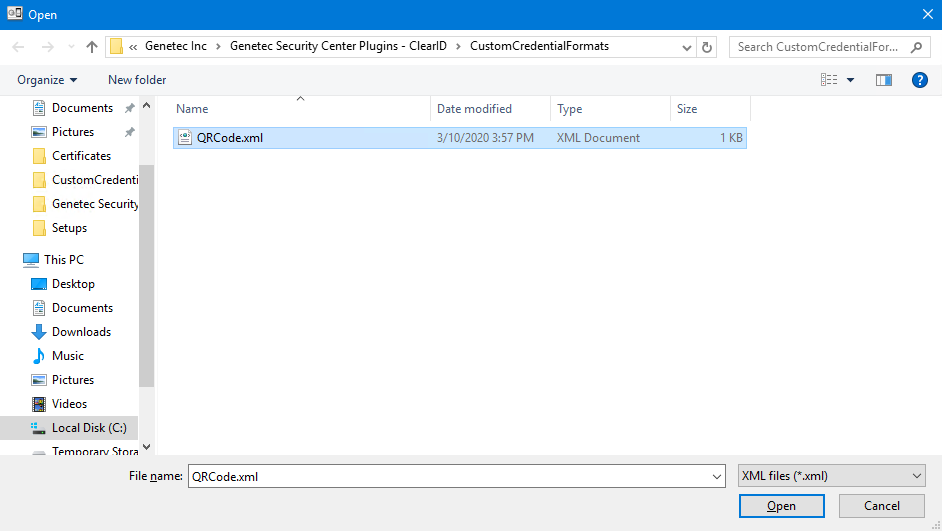The height and width of the screenshot is (531, 942).
Task: Click the 3/10/2020 3:57 PM date cell
Action: click(485, 138)
